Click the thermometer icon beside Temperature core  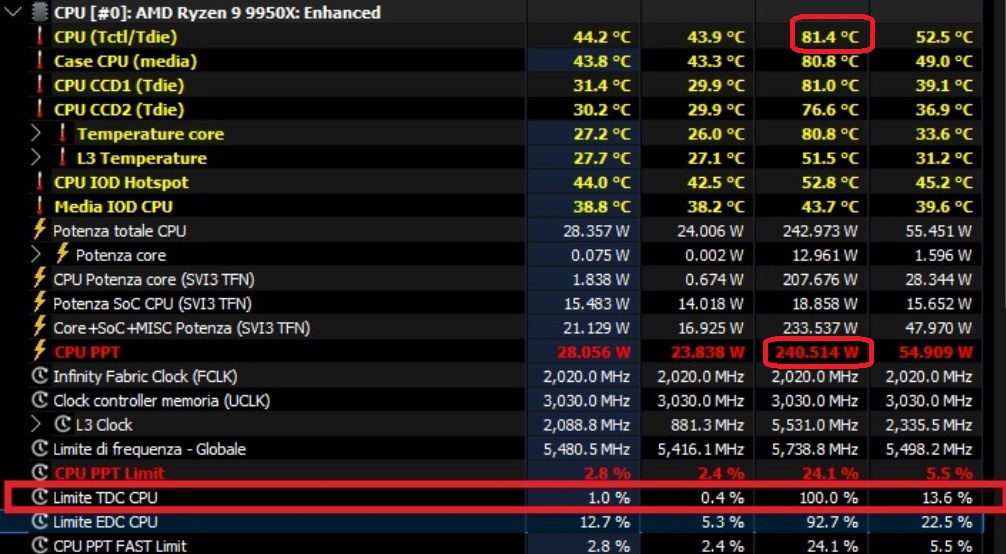coord(62,134)
